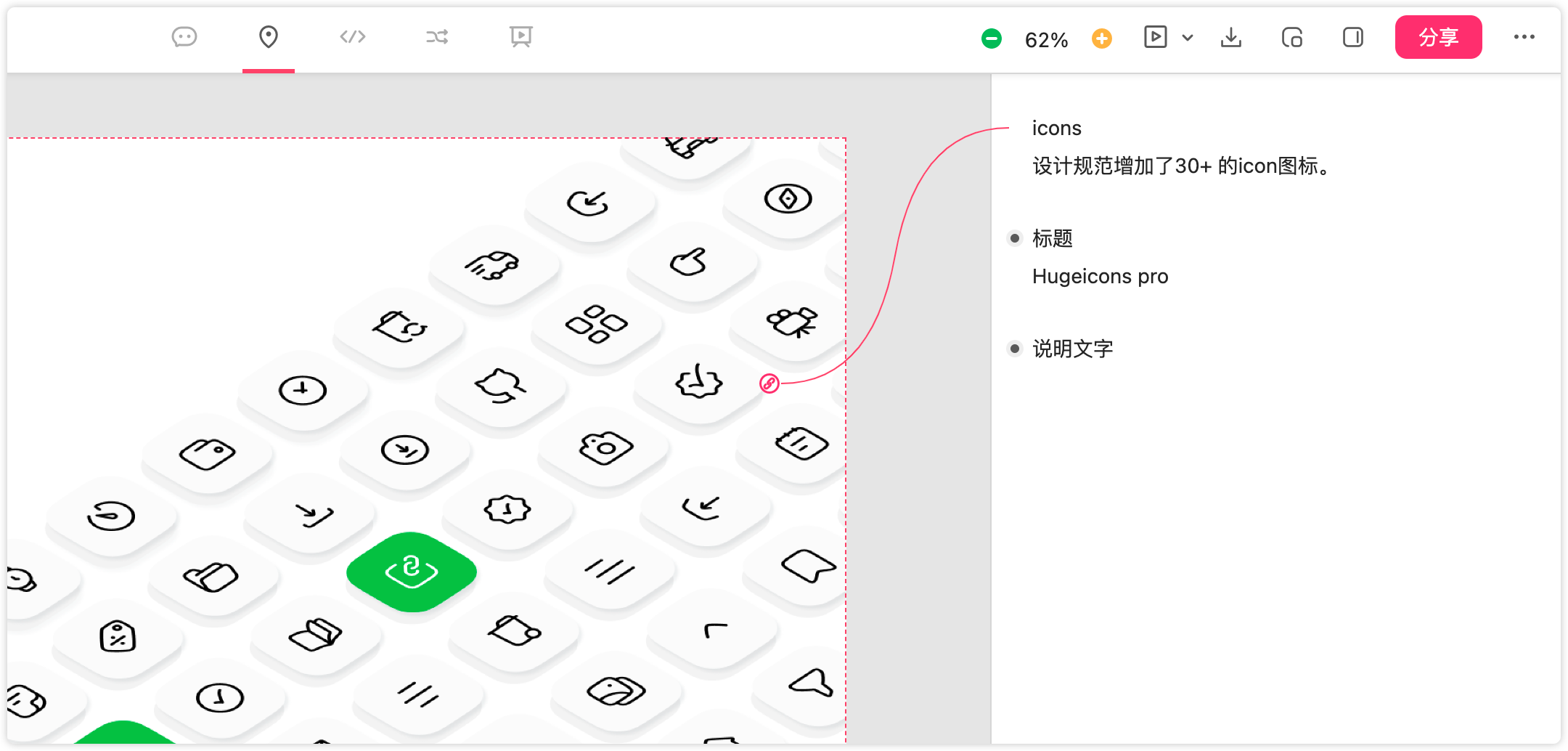Expand the play options dropdown arrow
The image size is (1568, 751).
coord(1188,38)
